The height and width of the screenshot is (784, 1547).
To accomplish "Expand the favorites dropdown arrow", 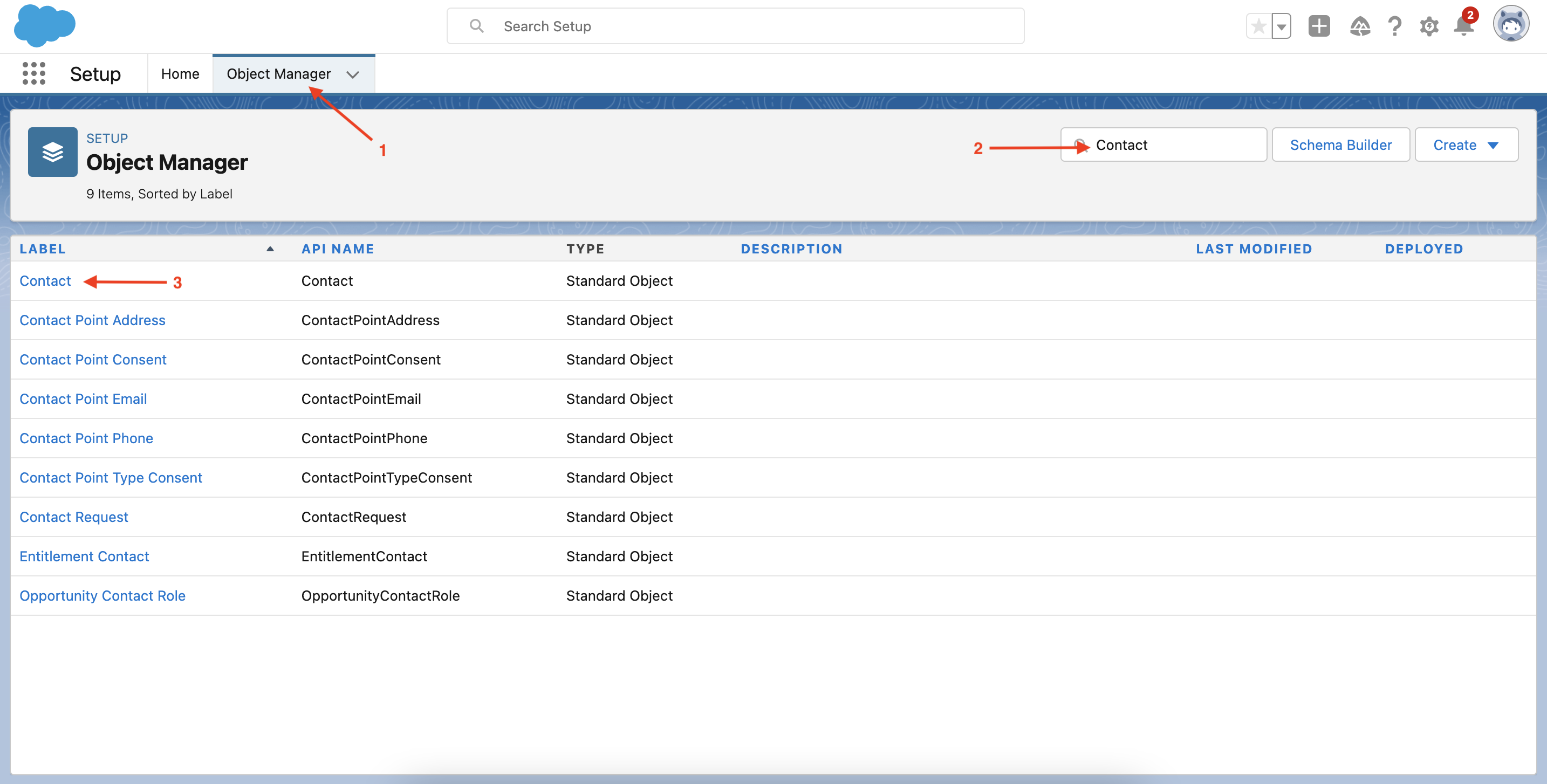I will coord(1282,26).
